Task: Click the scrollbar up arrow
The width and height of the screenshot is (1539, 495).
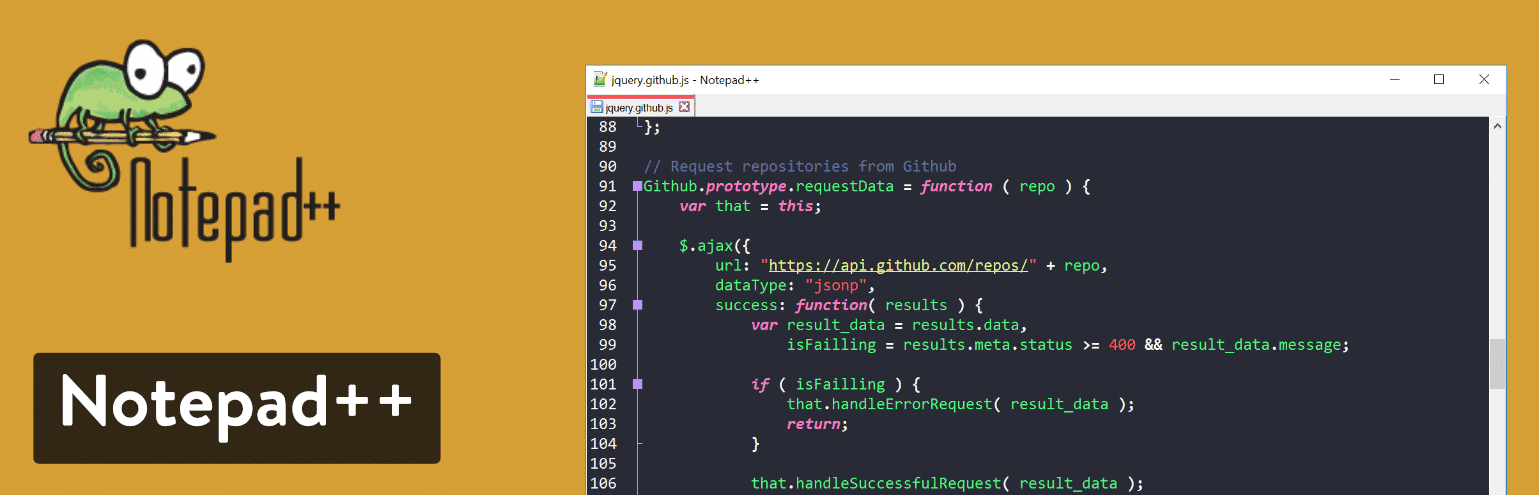Action: pyautogui.click(x=1497, y=127)
